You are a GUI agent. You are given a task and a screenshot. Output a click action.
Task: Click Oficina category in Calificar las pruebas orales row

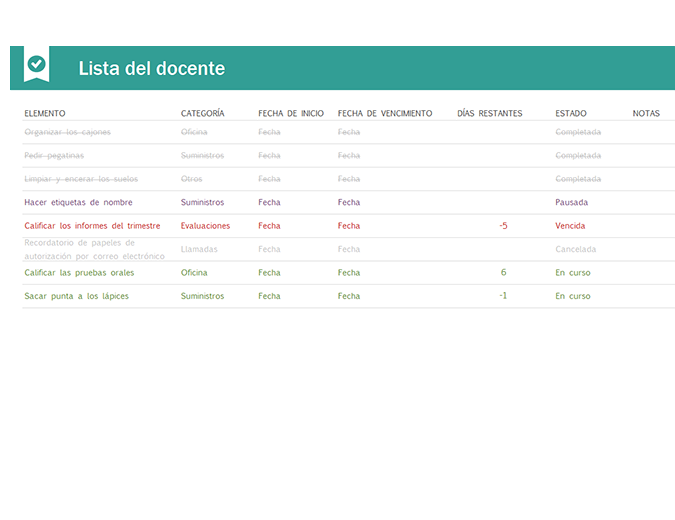click(x=194, y=272)
